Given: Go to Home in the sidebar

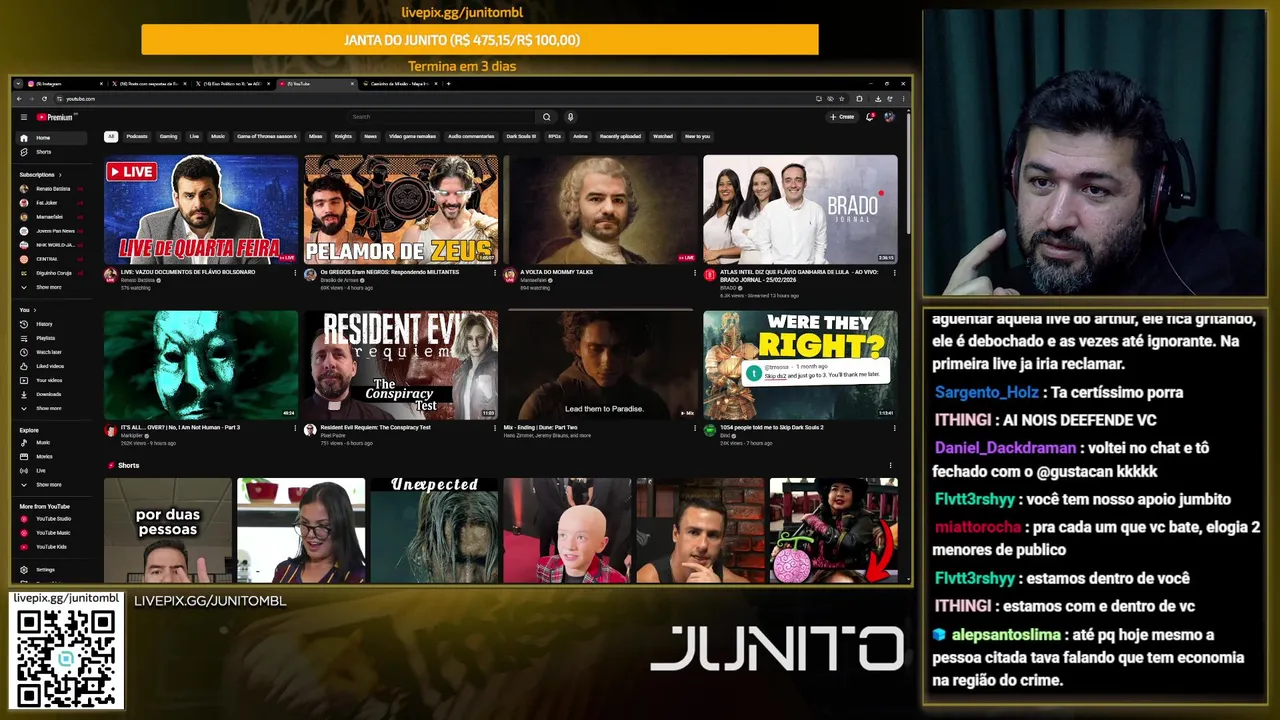Looking at the screenshot, I should (x=53, y=138).
